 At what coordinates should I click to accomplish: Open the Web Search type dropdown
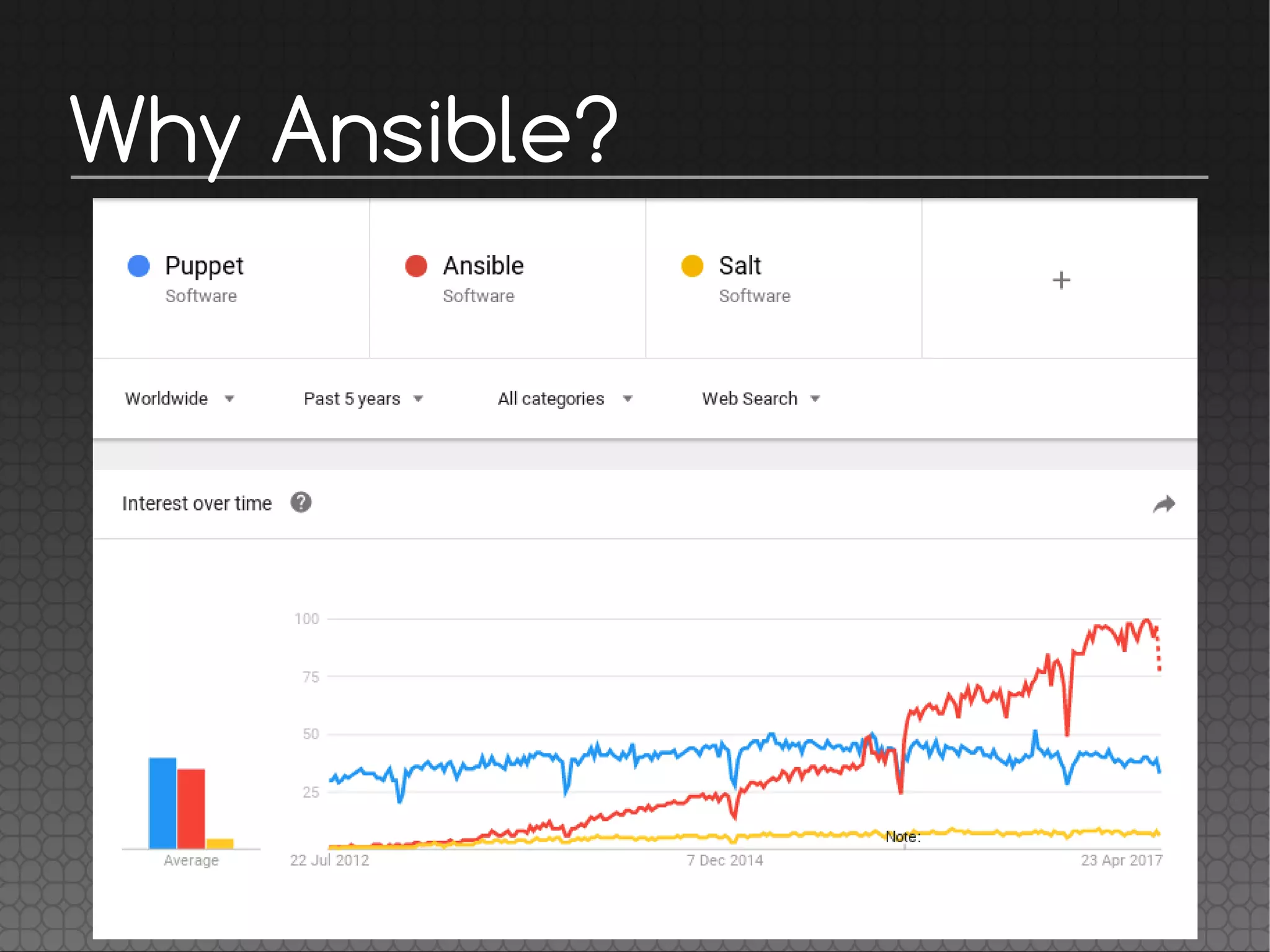pos(761,399)
